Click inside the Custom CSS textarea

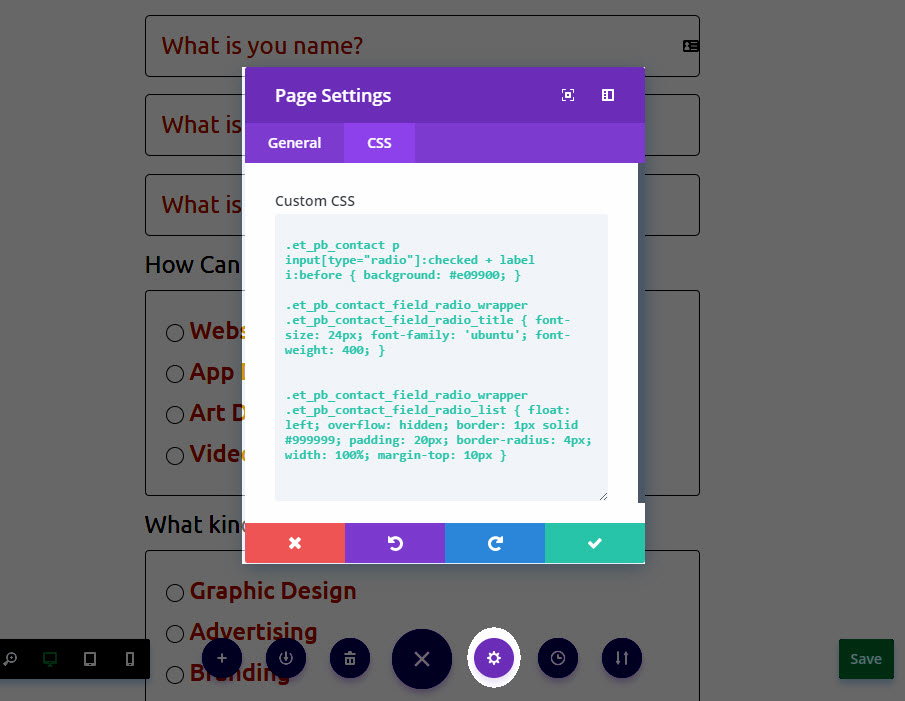441,357
